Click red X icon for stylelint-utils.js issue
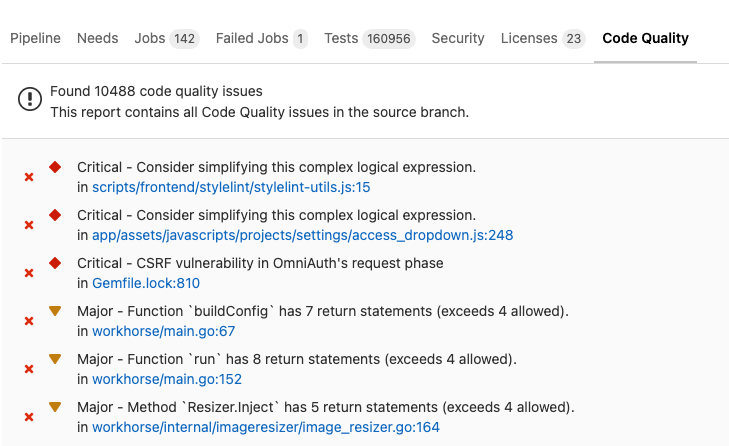Viewport: 729px width, 446px height. click(x=29, y=177)
